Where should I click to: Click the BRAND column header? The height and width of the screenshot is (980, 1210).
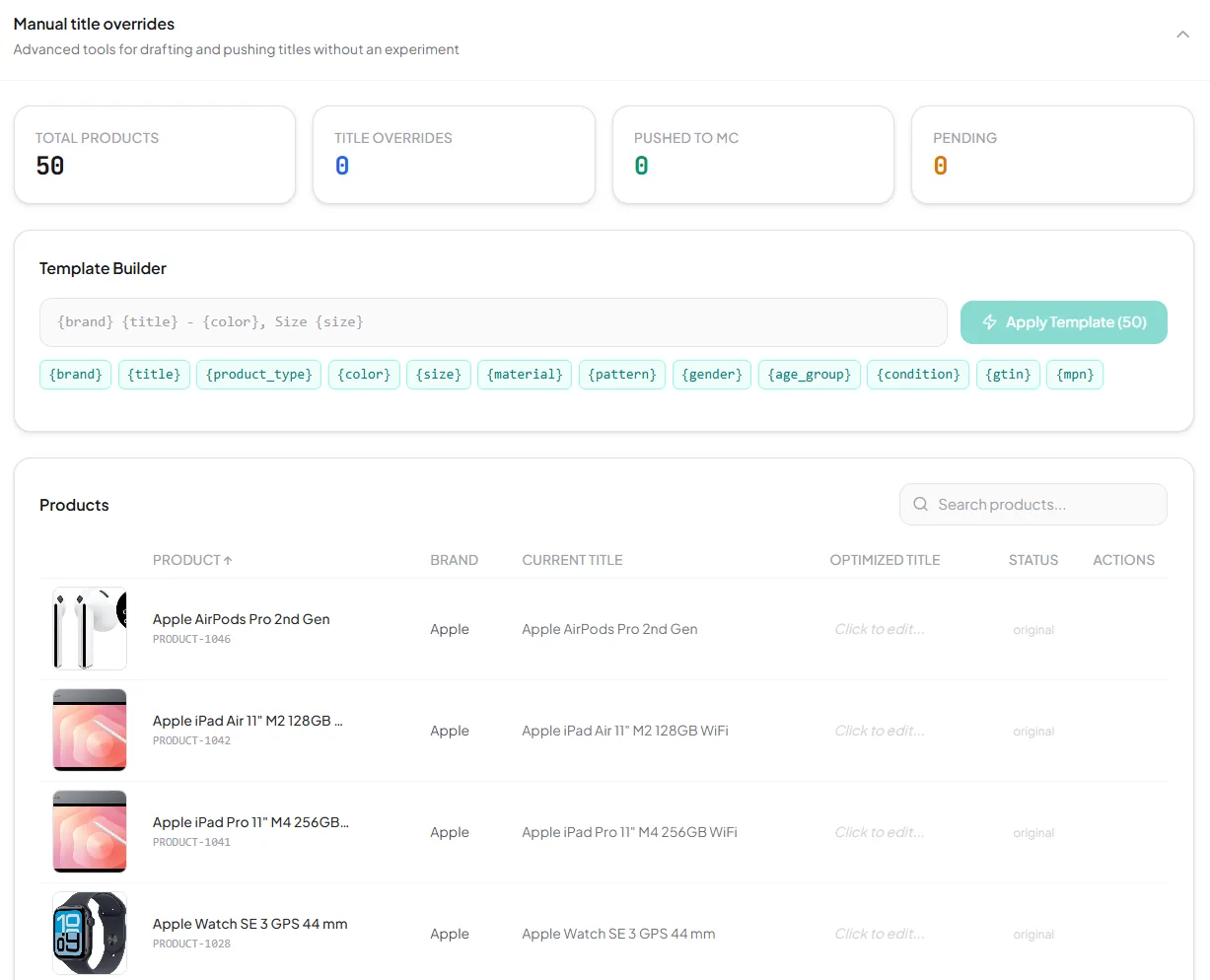coord(454,560)
